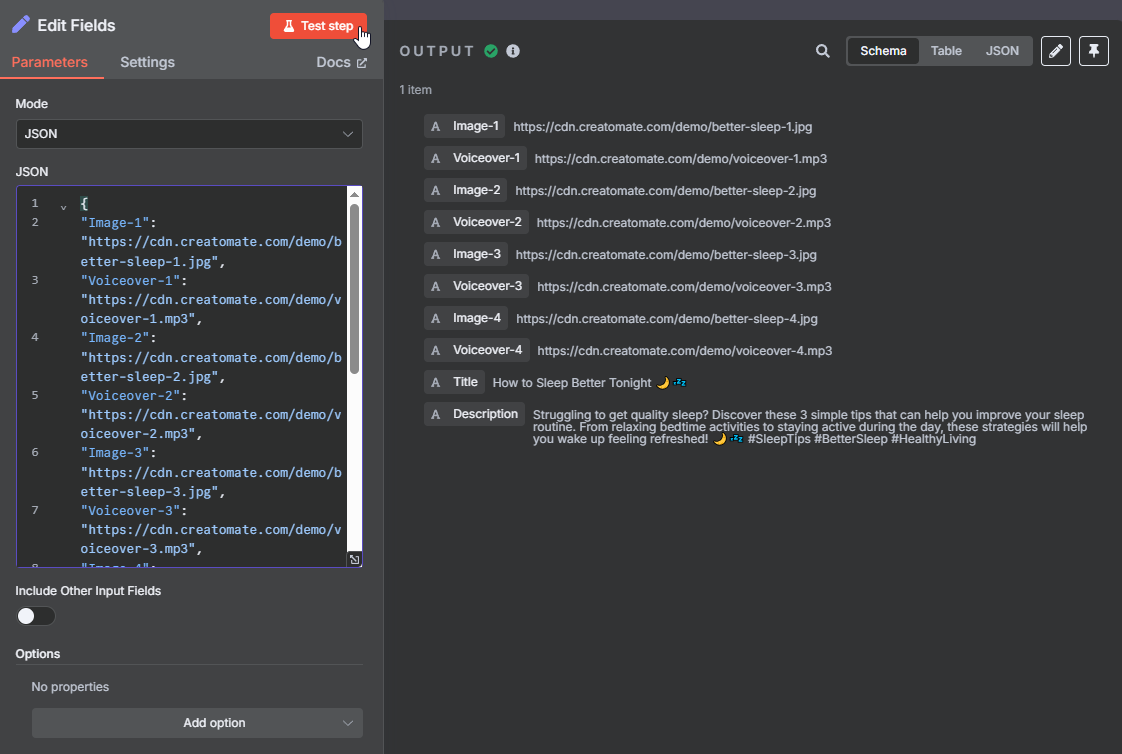Toggle Include Other Input Fields switch
Screen dimensions: 1122x754
36,616
